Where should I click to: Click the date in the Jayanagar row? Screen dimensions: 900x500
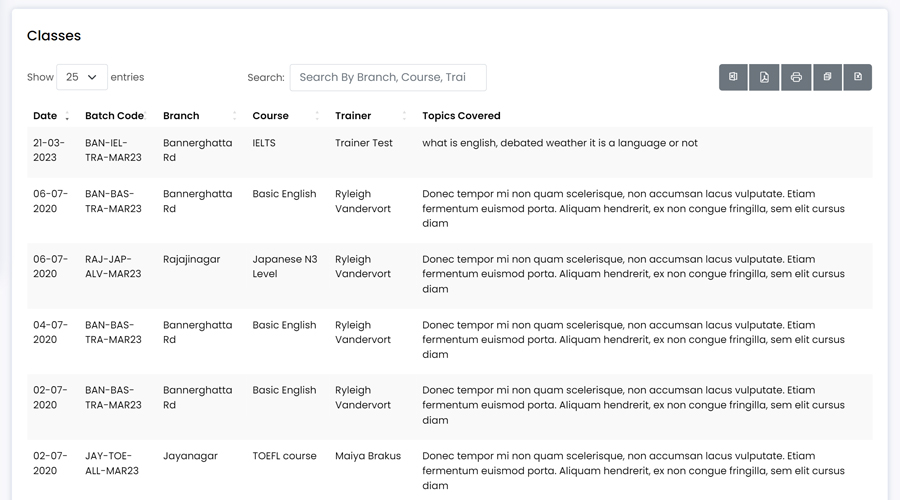pos(50,463)
